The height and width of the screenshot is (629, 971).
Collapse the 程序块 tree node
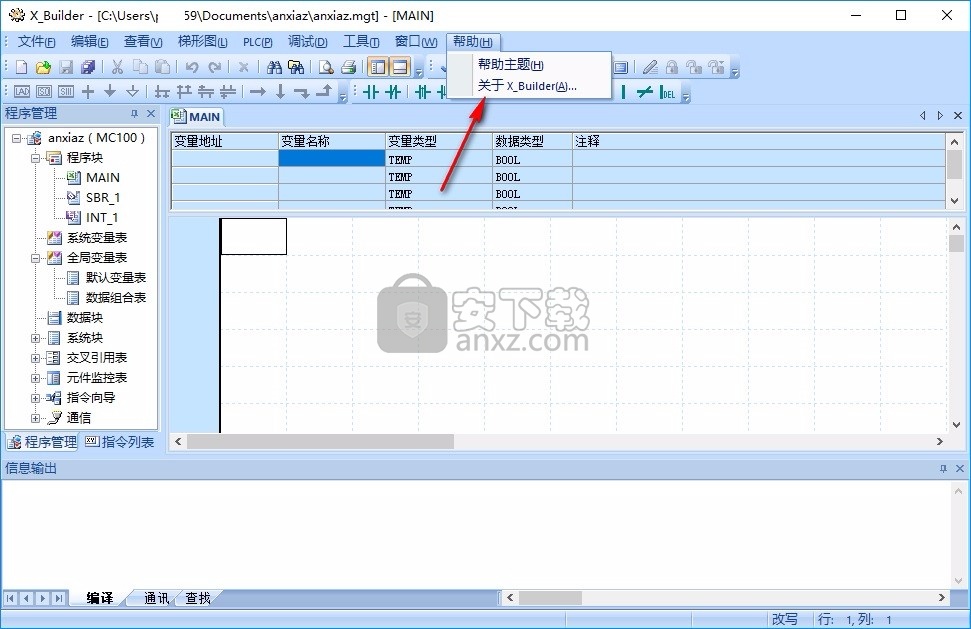coord(35,158)
